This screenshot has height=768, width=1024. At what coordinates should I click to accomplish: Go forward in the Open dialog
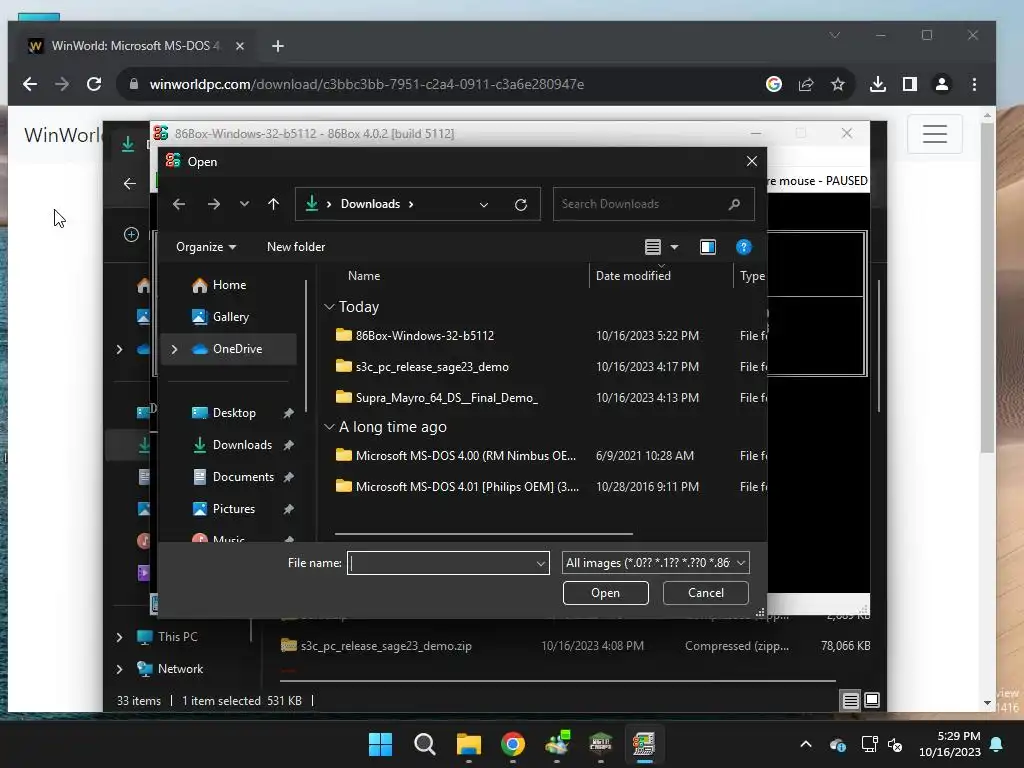click(214, 204)
